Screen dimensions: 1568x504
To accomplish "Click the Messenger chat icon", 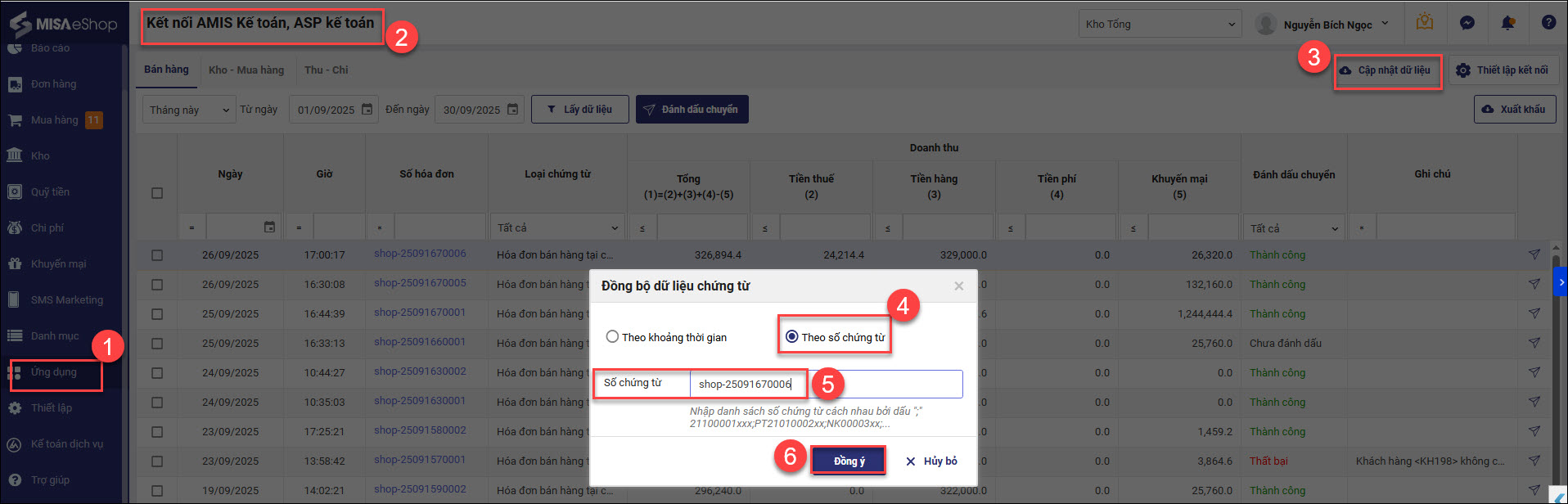I will tap(1467, 23).
